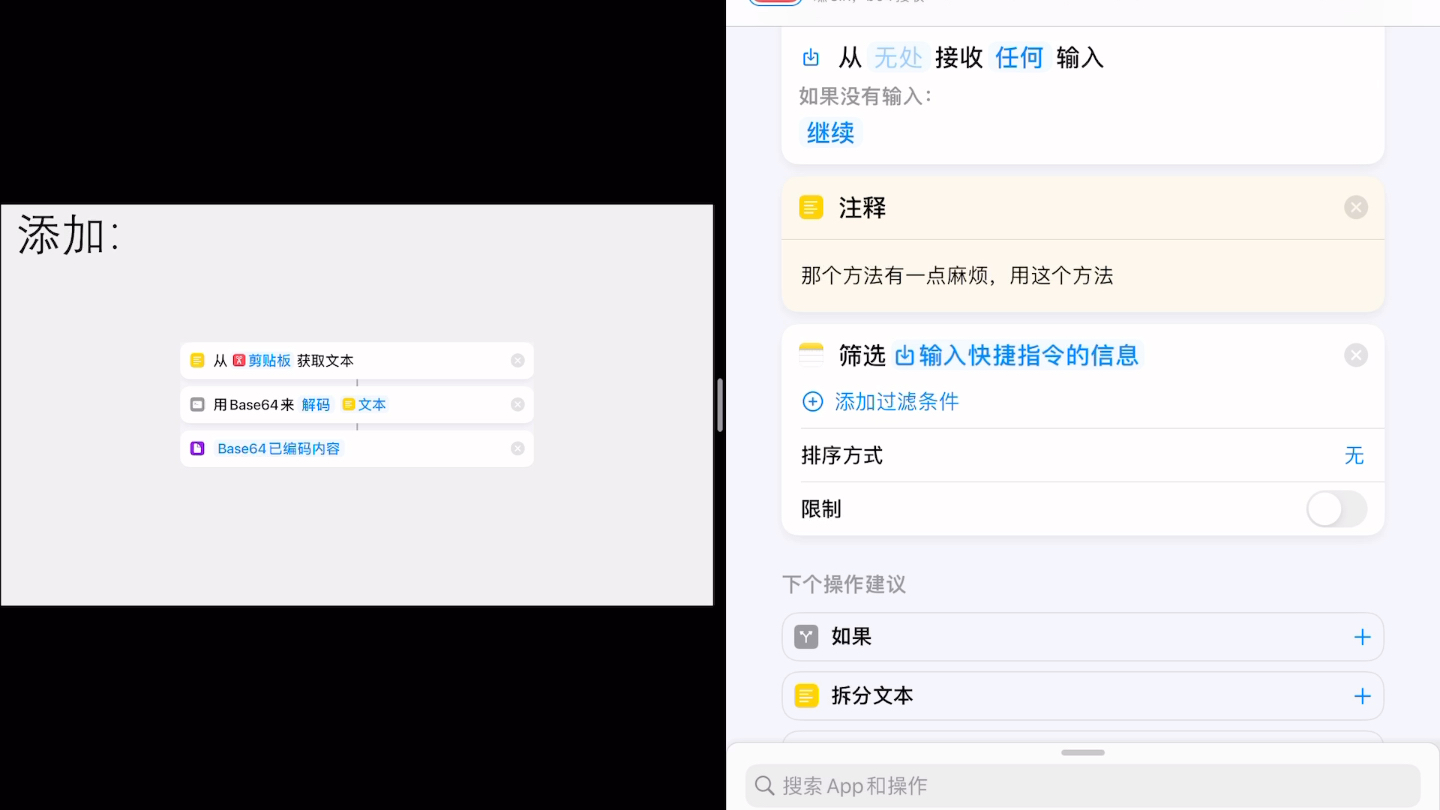Click the 拆分文本 suggested action row
The height and width of the screenshot is (810, 1440).
[x=1083, y=696]
